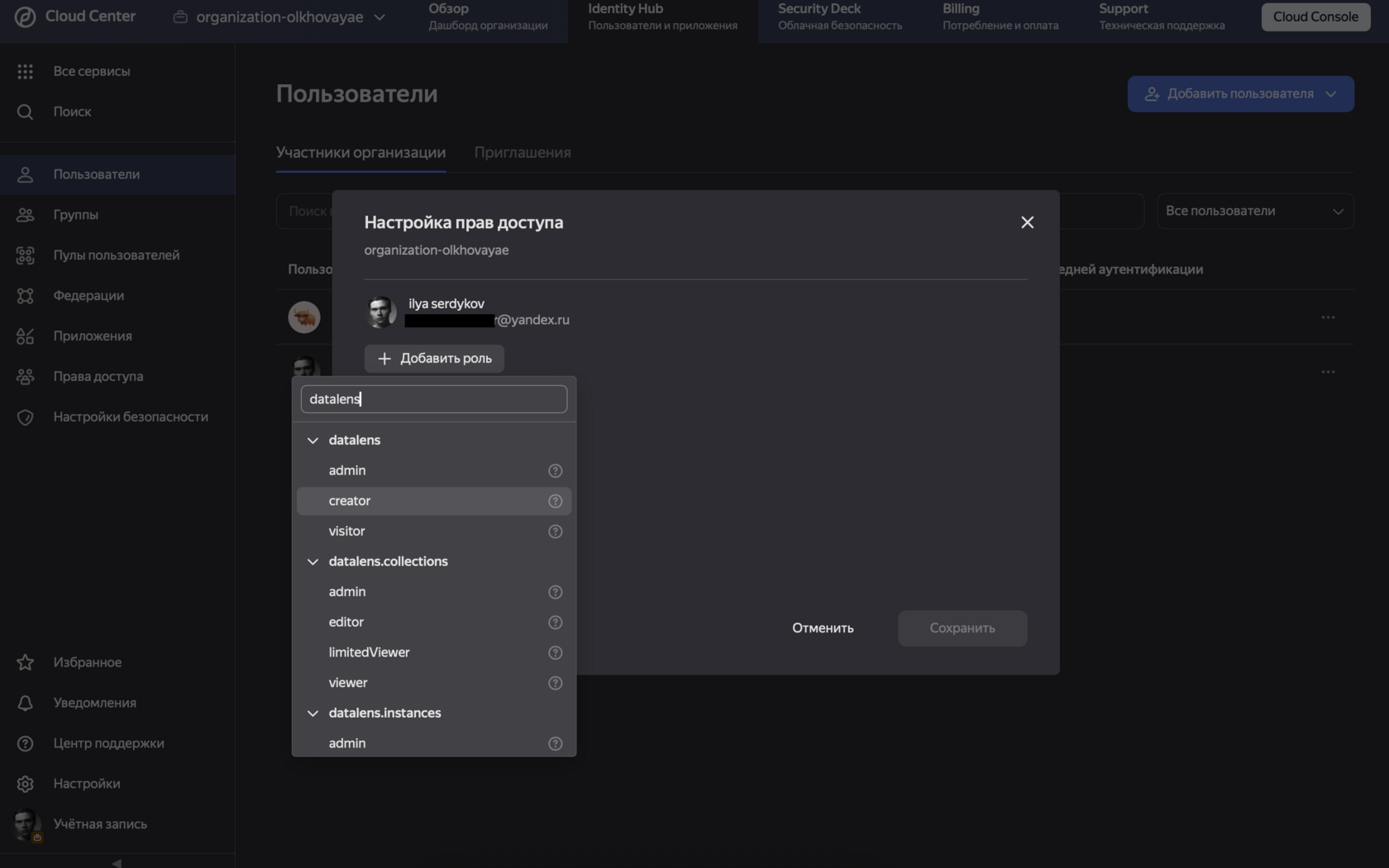Viewport: 1389px width, 868px height.
Task: Click the Федерации sidebar icon
Action: click(x=25, y=296)
